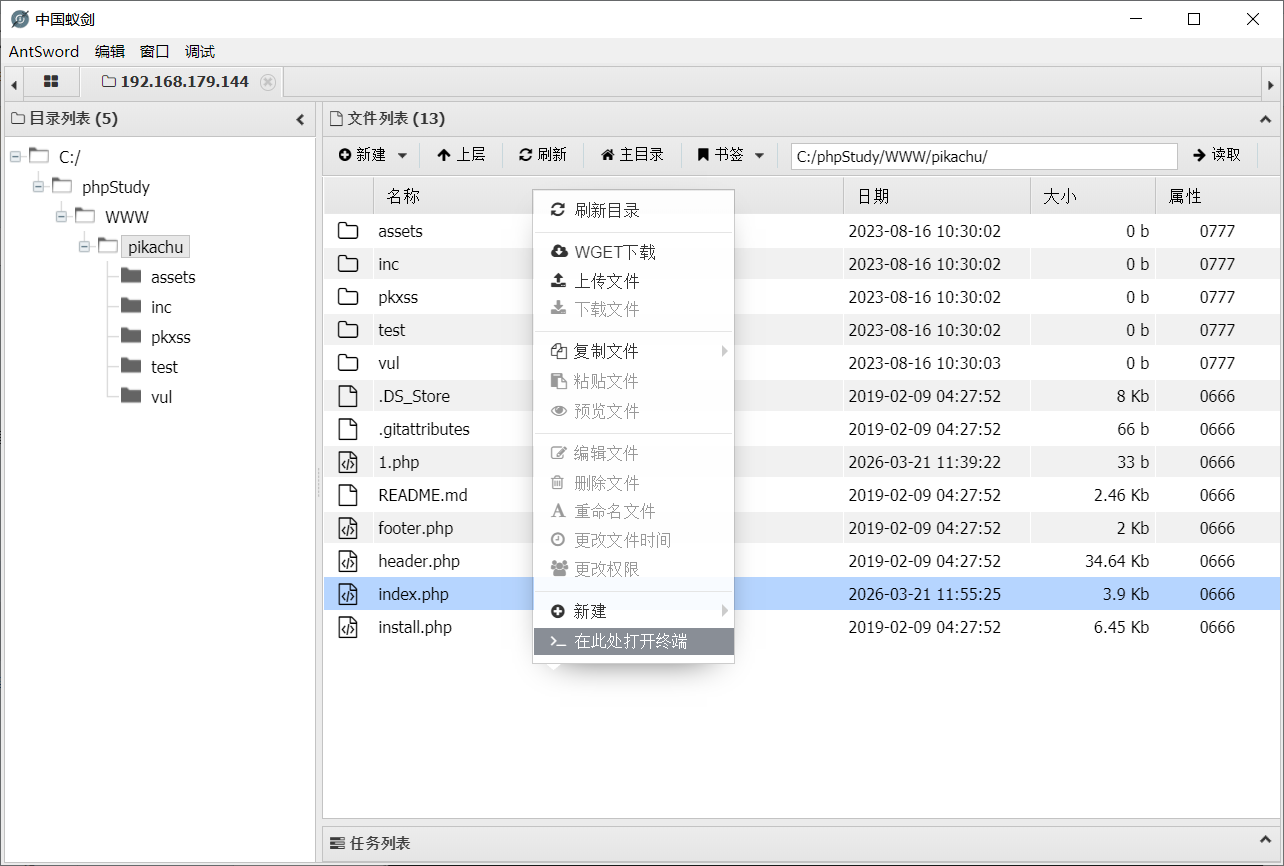Click the test folder icon in file list
Screen dimensions: 1284x866
pos(348,330)
